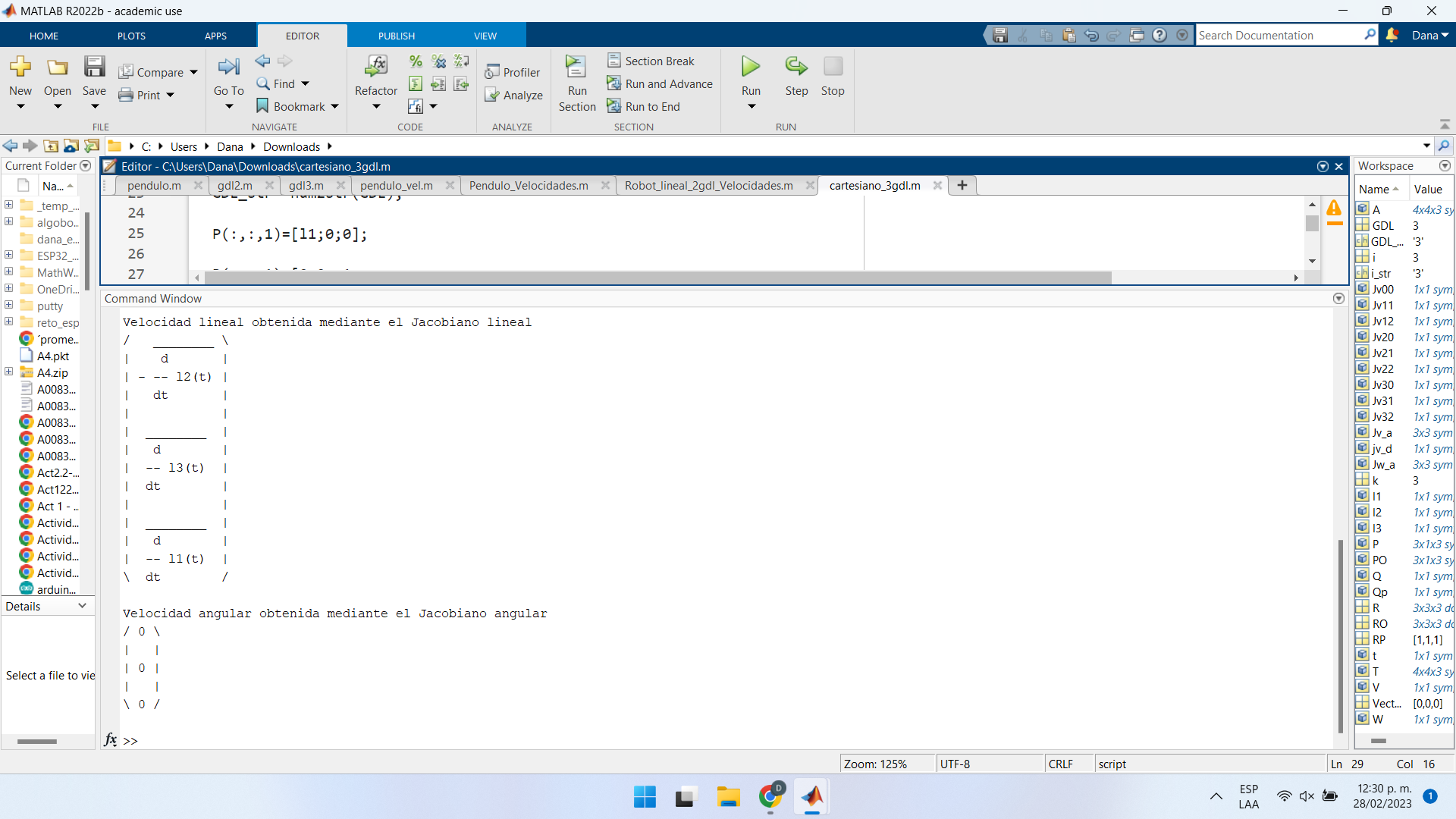Viewport: 1456px width, 819px height.
Task: Open the Profiler tool
Action: pos(513,72)
